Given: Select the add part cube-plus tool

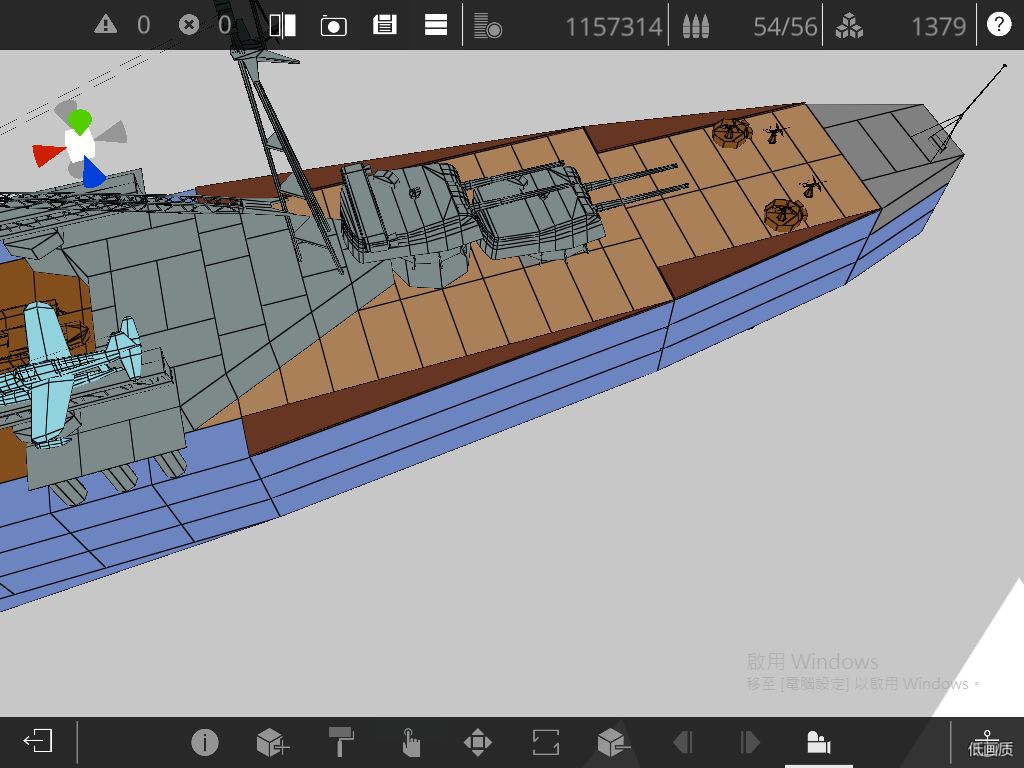Looking at the screenshot, I should pyautogui.click(x=273, y=743).
